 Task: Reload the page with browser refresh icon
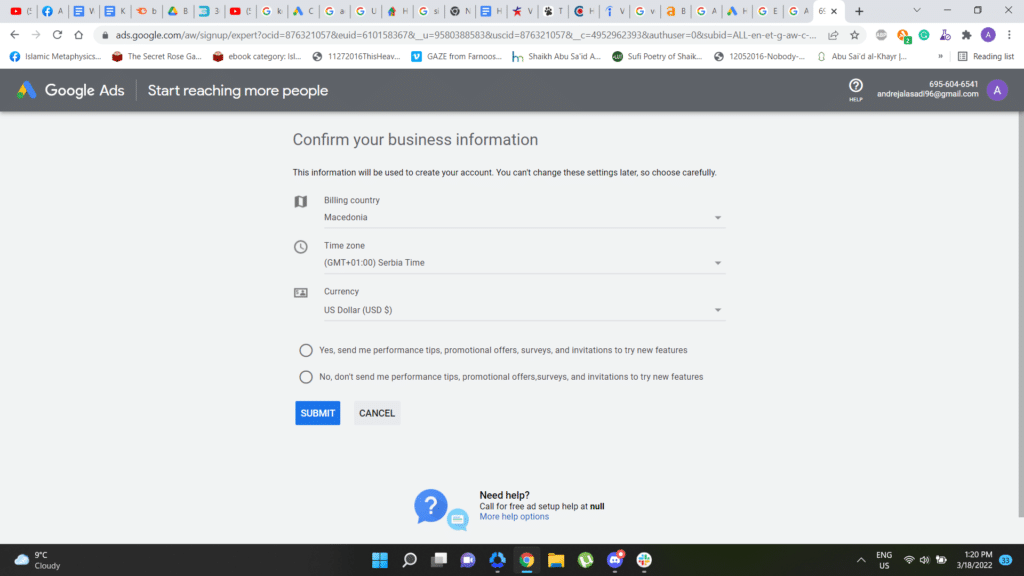(x=57, y=35)
